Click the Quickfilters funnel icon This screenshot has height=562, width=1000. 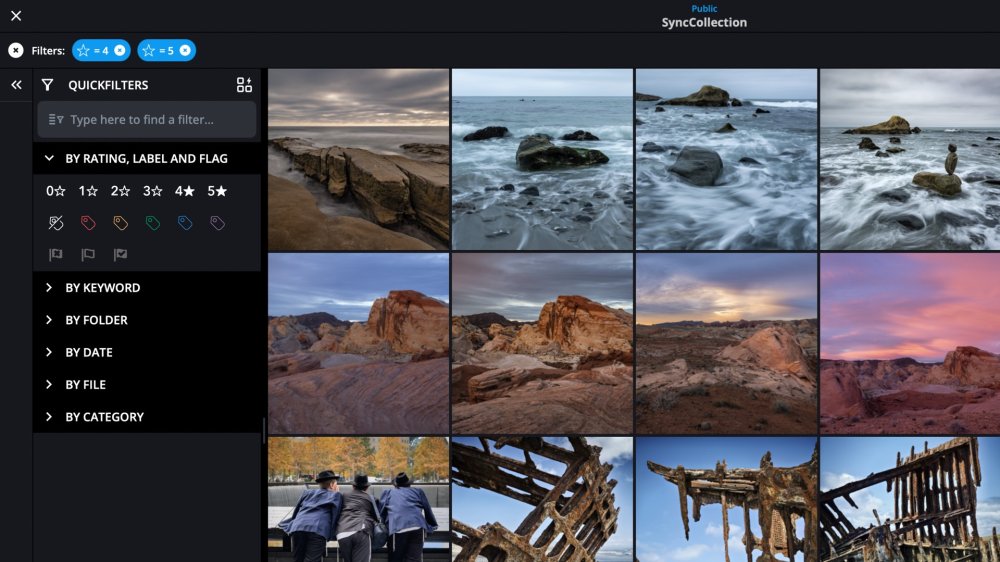47,85
